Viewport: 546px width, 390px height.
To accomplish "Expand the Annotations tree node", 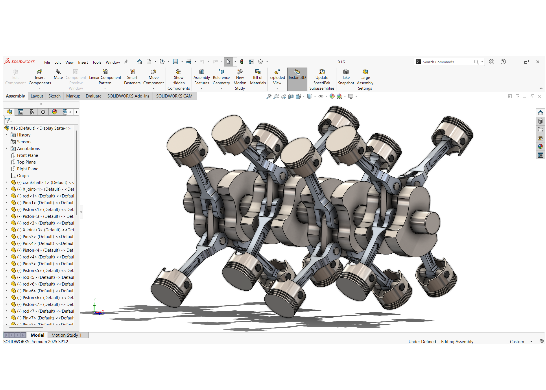I will pyautogui.click(x=7, y=149).
